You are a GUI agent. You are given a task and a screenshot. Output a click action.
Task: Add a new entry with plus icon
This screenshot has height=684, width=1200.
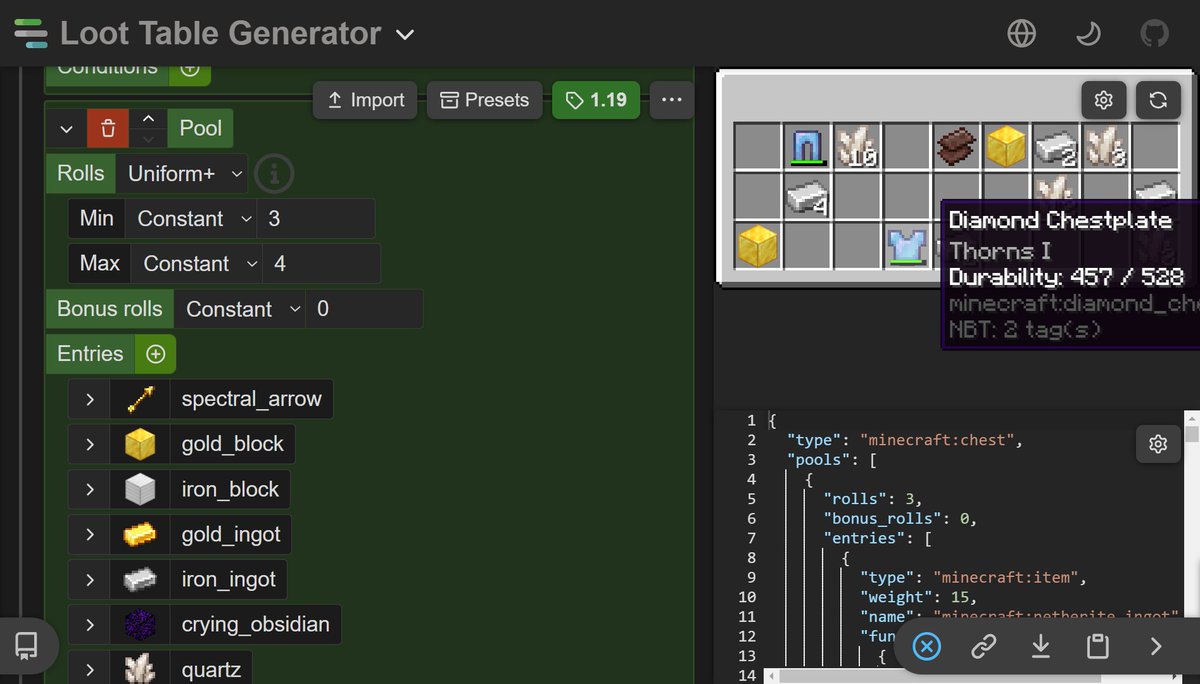point(155,353)
